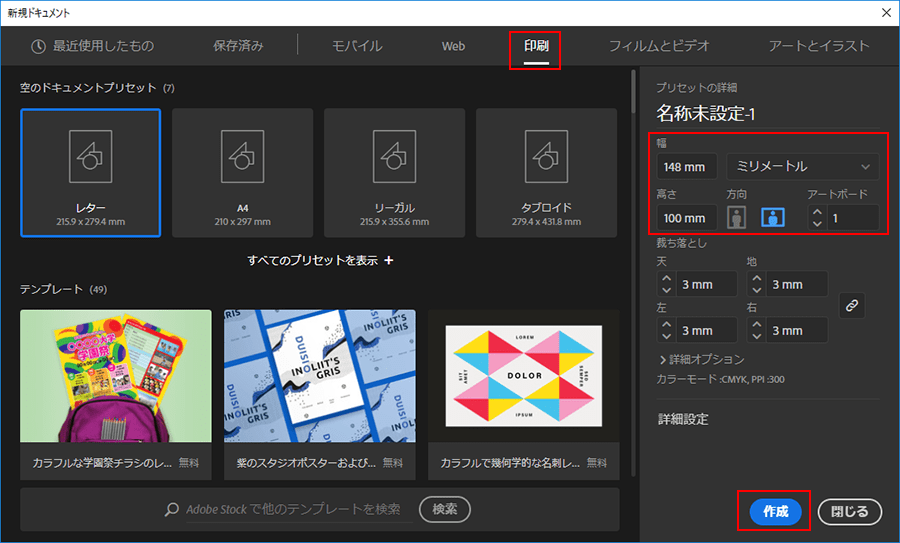Click the 閉じる button
Viewport: 900px width, 543px height.
(x=849, y=511)
